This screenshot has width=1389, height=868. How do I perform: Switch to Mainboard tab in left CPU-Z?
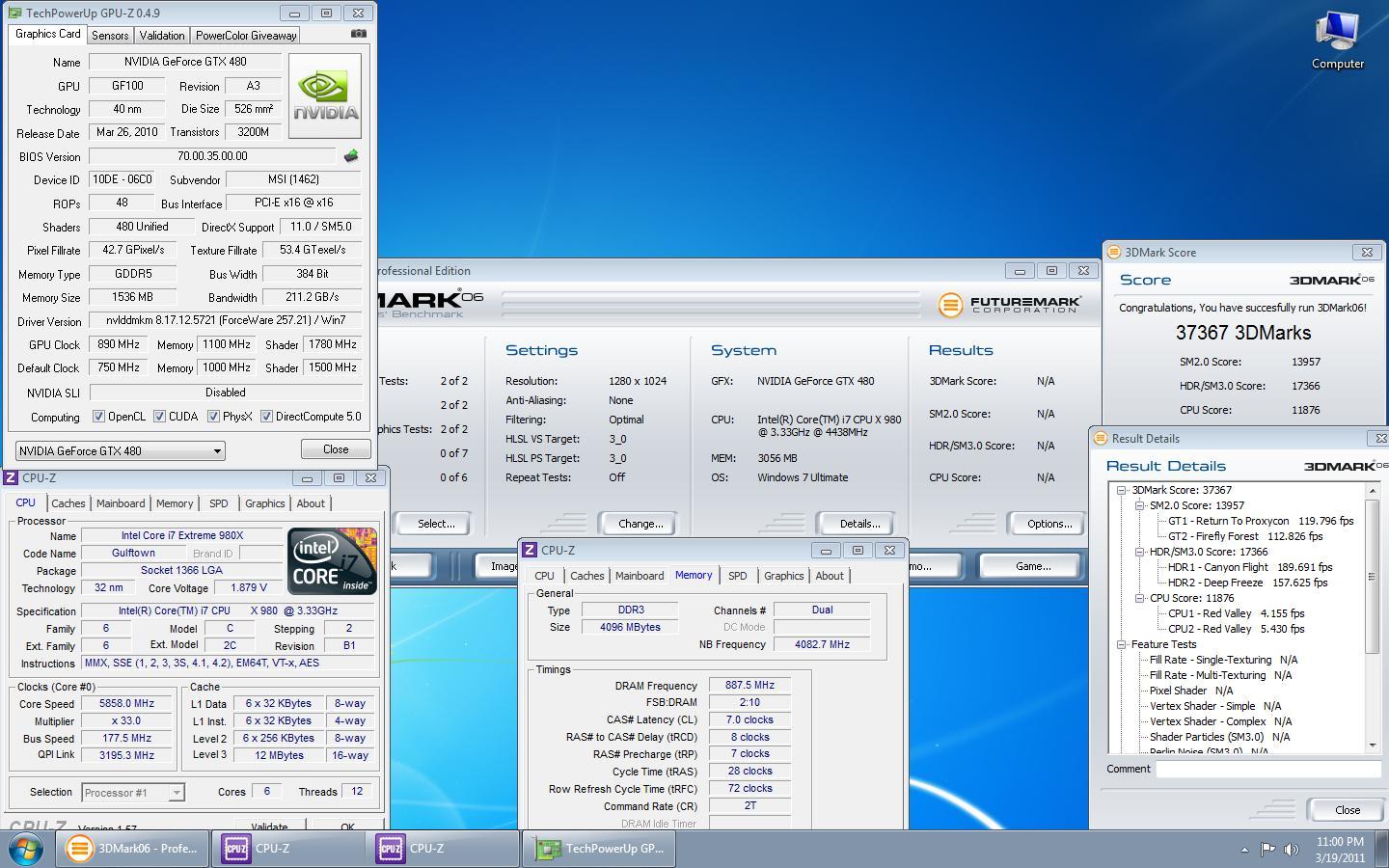(x=121, y=503)
